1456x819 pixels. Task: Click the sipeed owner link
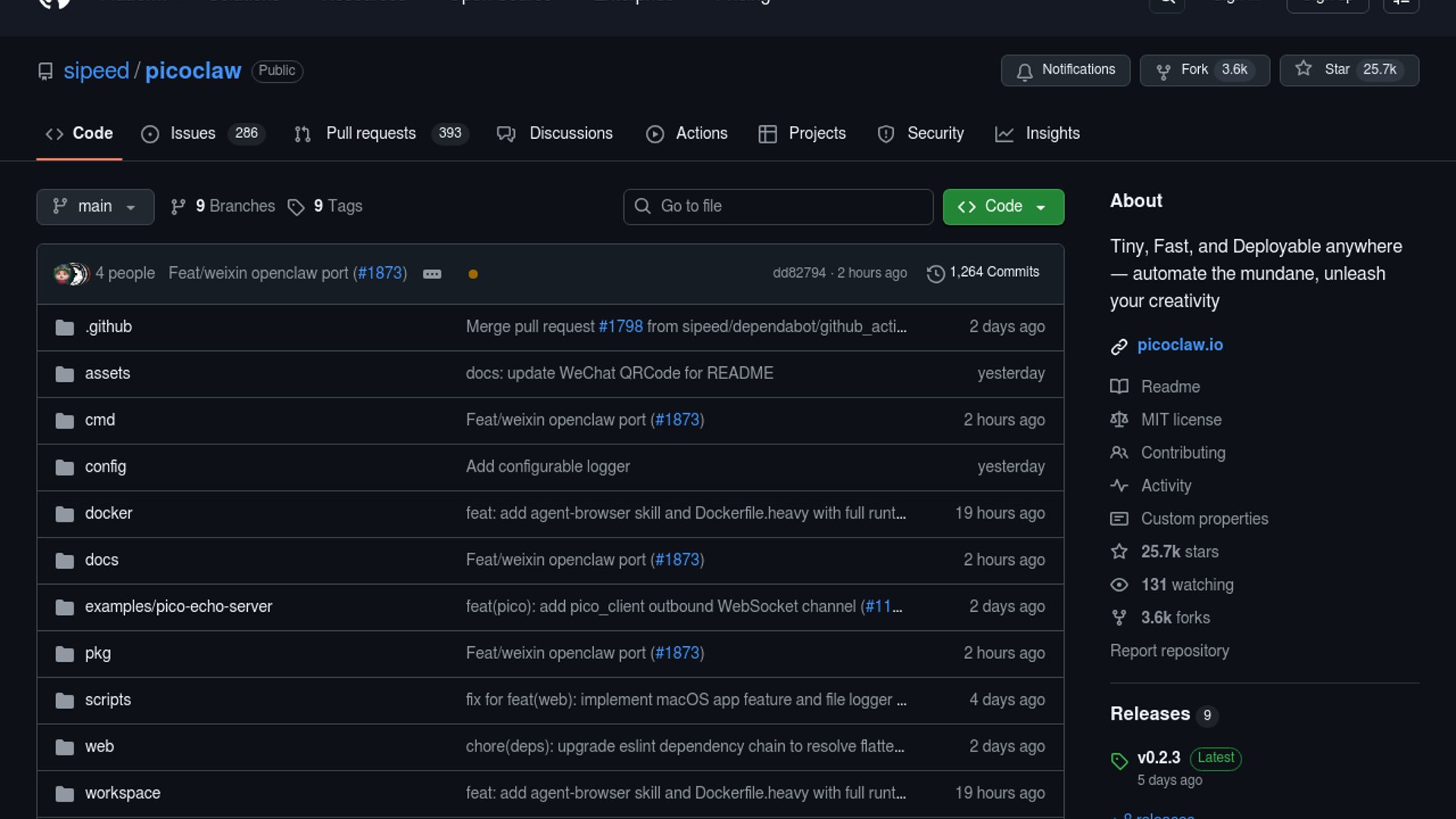[x=96, y=71]
